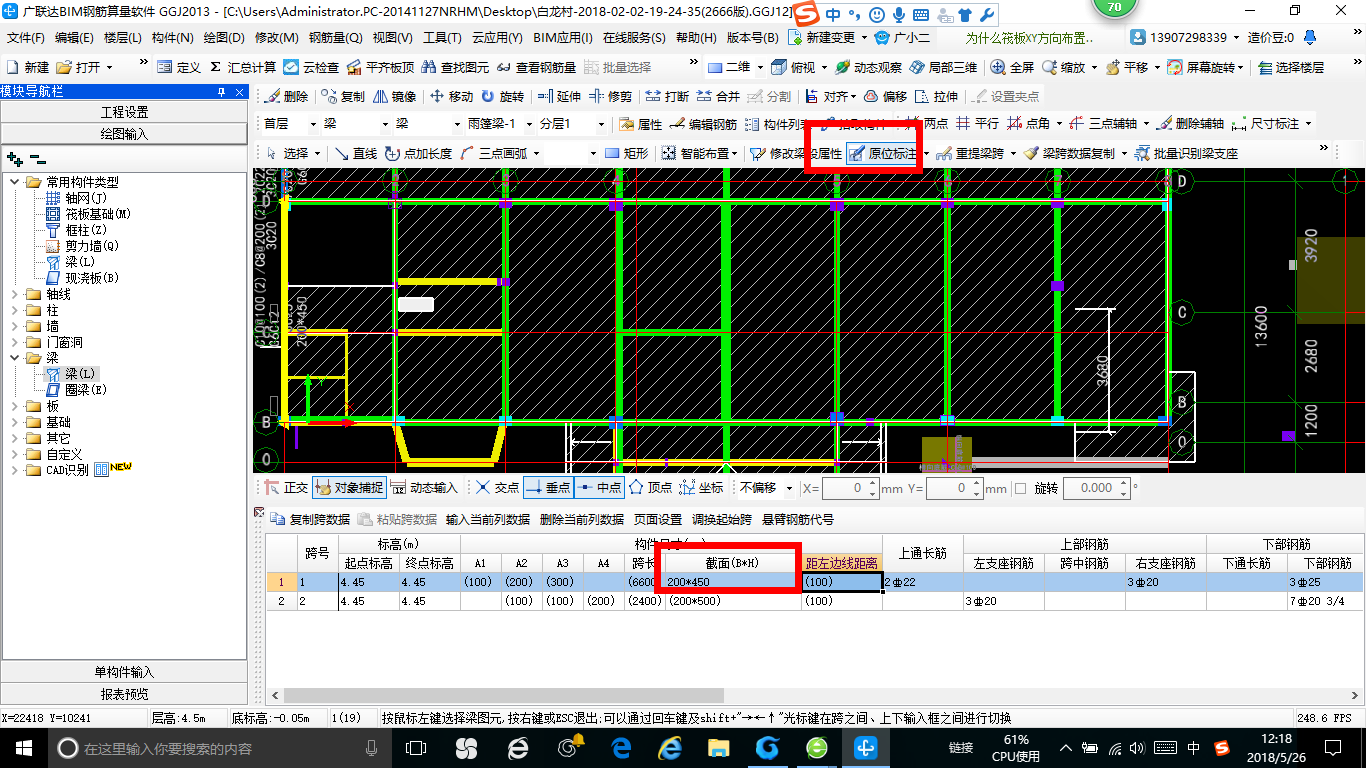Viewport: 1366px width, 768px height.
Task: Select the 合并 merge tool
Action: coord(718,97)
